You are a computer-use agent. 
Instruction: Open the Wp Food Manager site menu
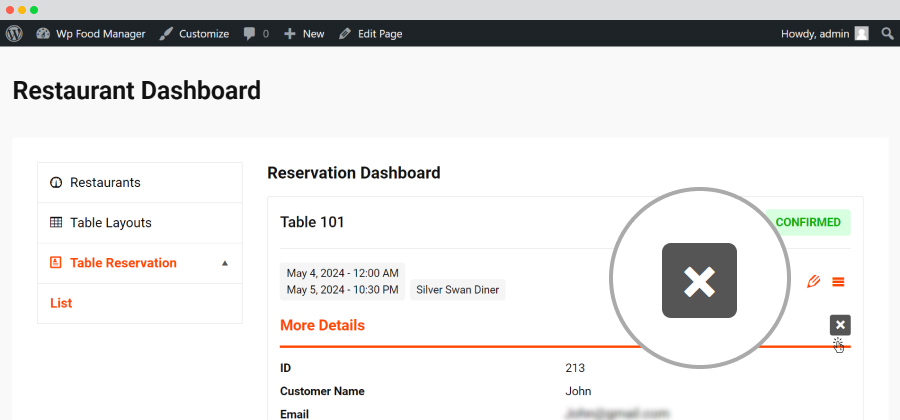click(x=91, y=34)
